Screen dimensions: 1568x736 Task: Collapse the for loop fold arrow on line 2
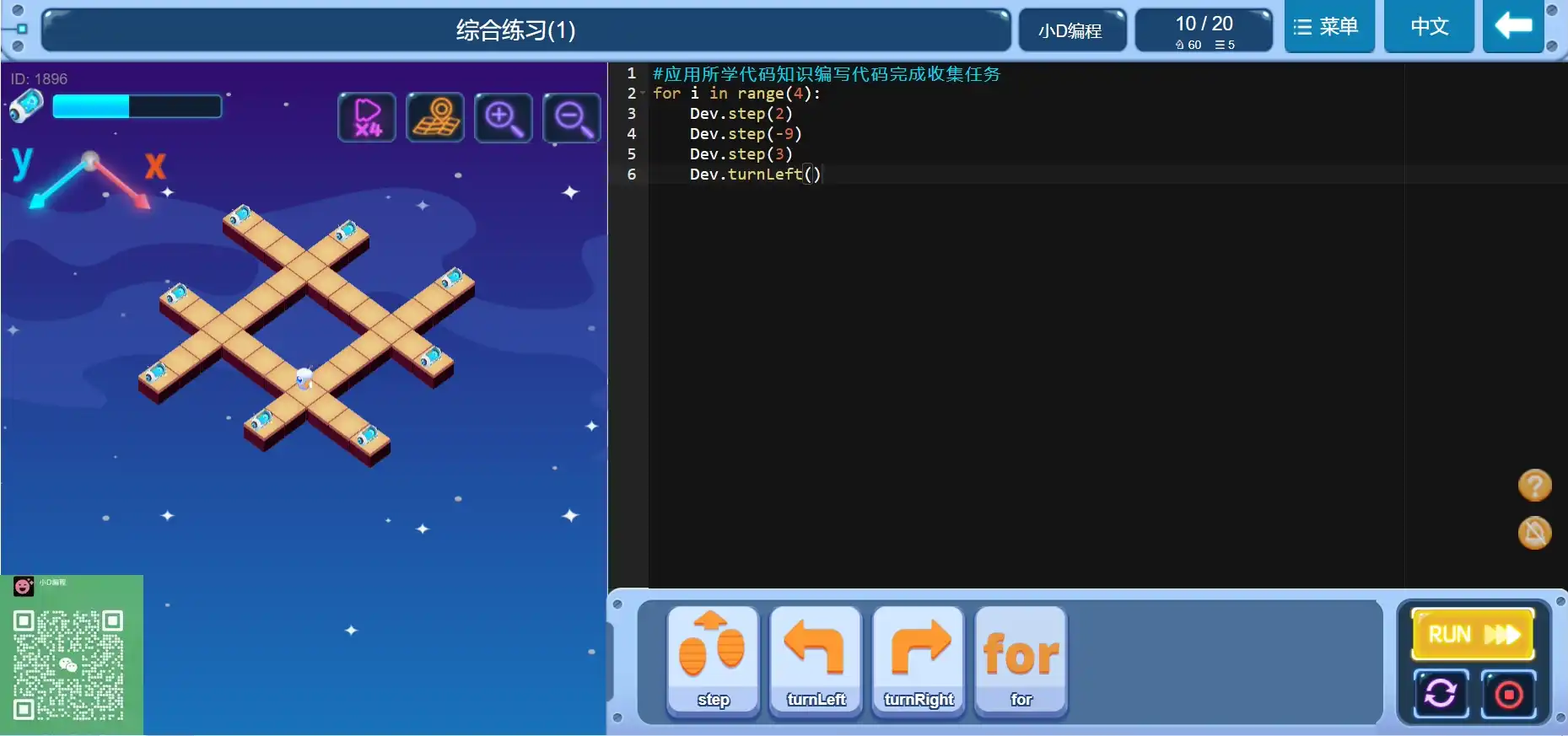pos(643,94)
